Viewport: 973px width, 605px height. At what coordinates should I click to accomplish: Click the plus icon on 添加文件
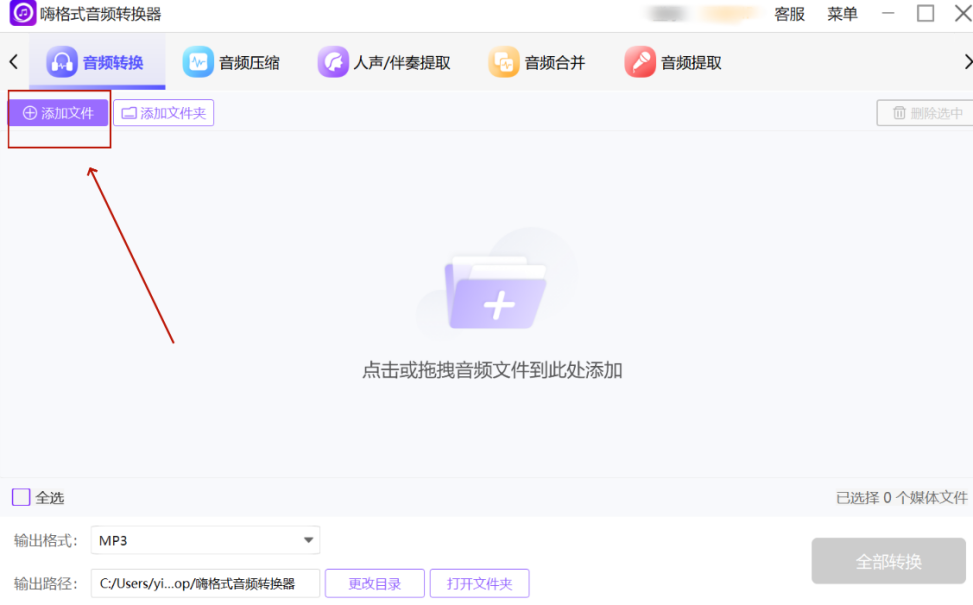pyautogui.click(x=29, y=112)
